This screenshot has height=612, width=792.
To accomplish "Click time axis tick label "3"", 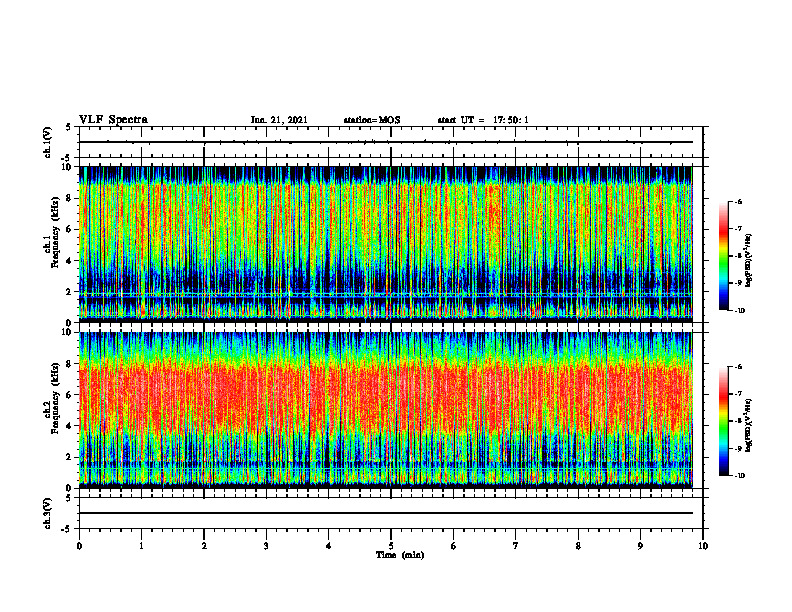I will [266, 546].
